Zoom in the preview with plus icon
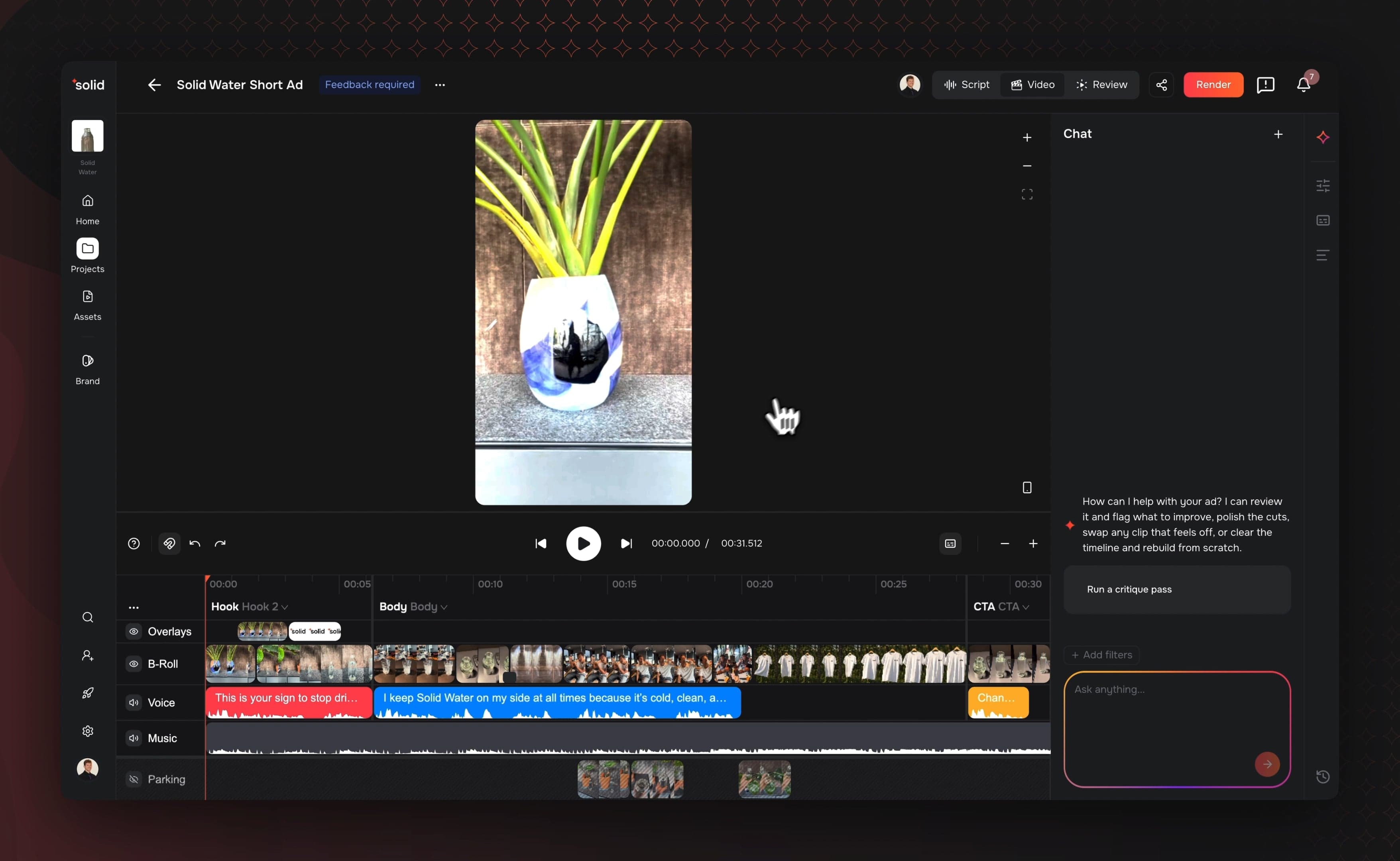The image size is (1400, 861). tap(1027, 138)
